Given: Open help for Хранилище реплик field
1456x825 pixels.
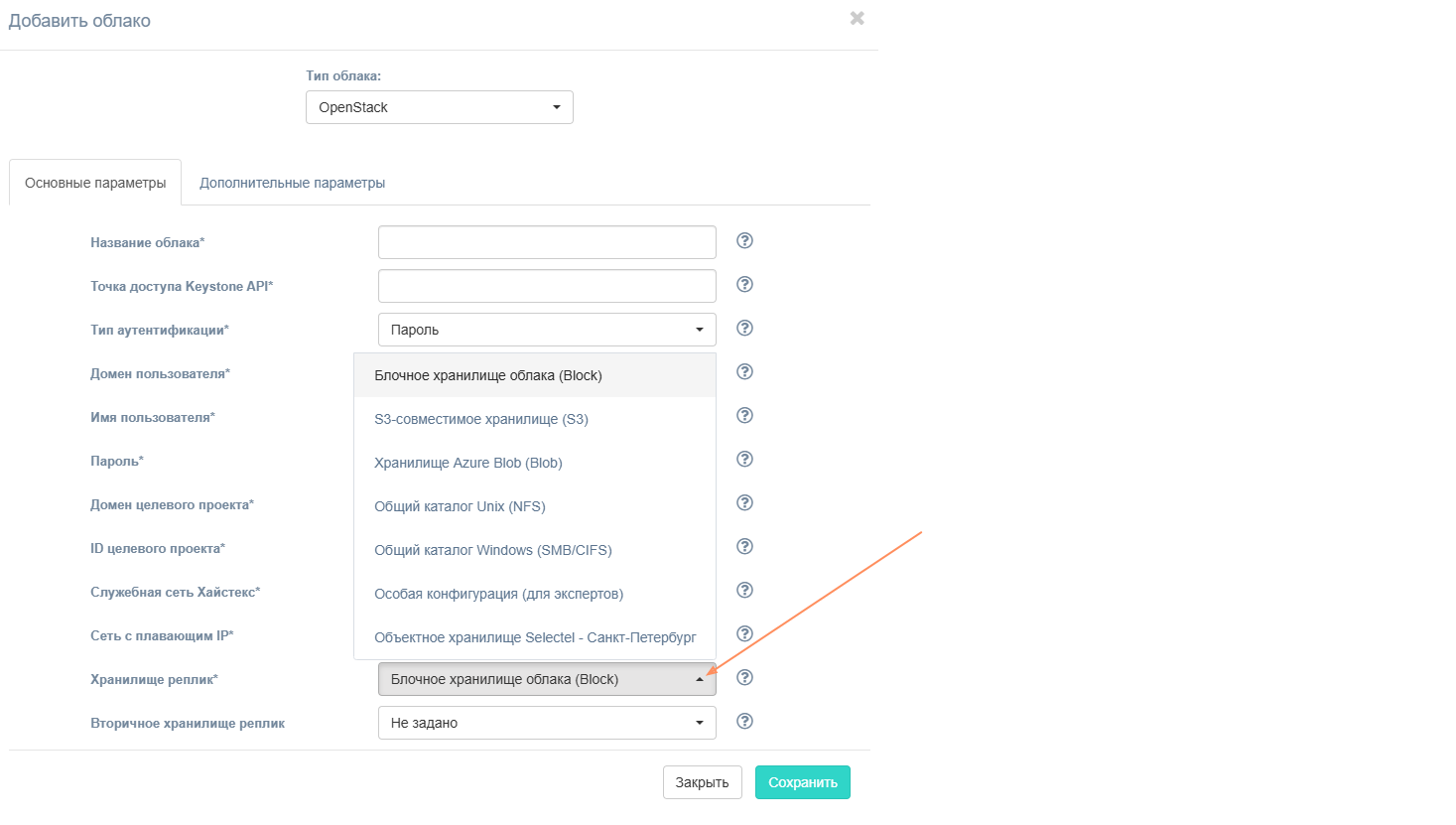Looking at the screenshot, I should pyautogui.click(x=744, y=677).
